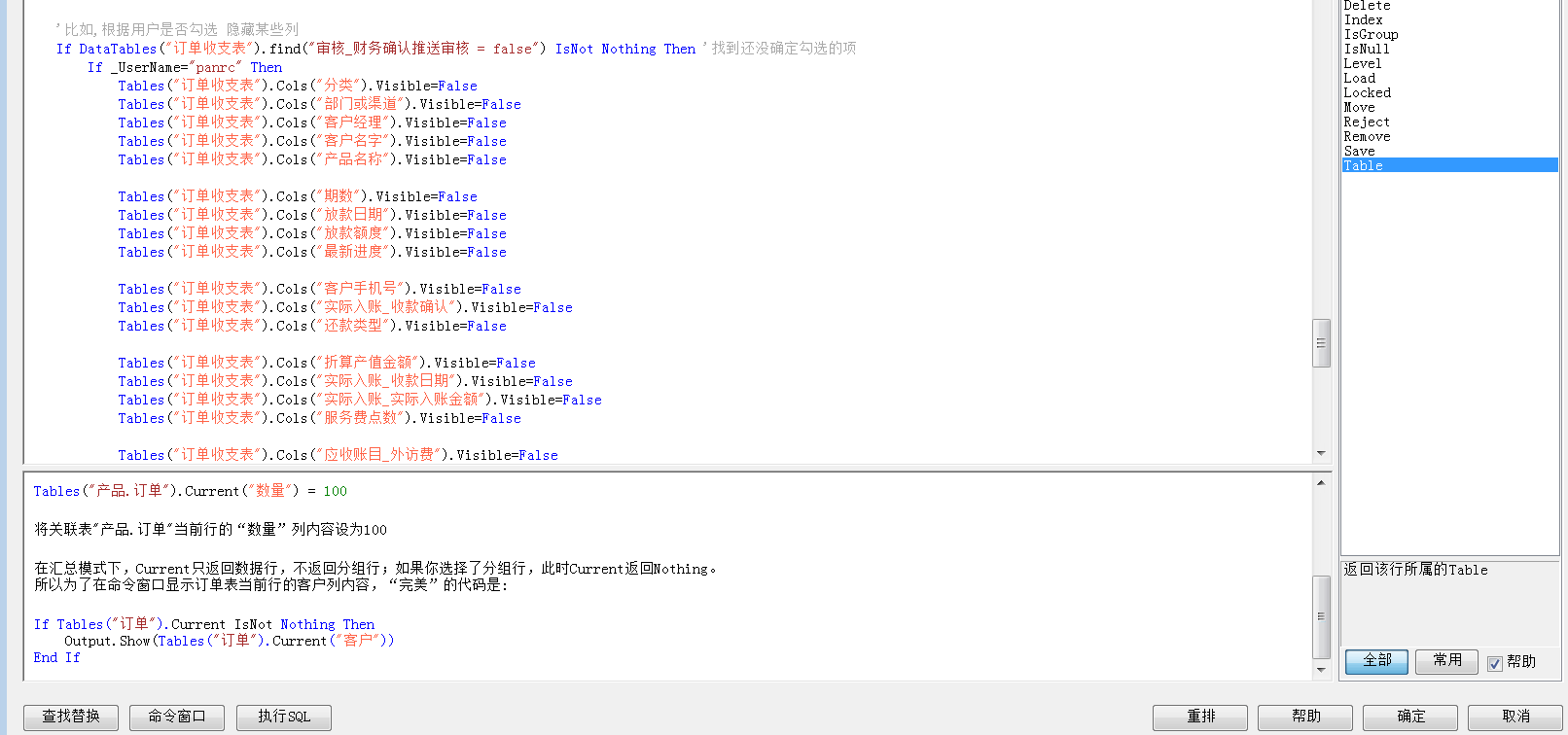Click the bottom 帮助 button beside 重排

1305,717
